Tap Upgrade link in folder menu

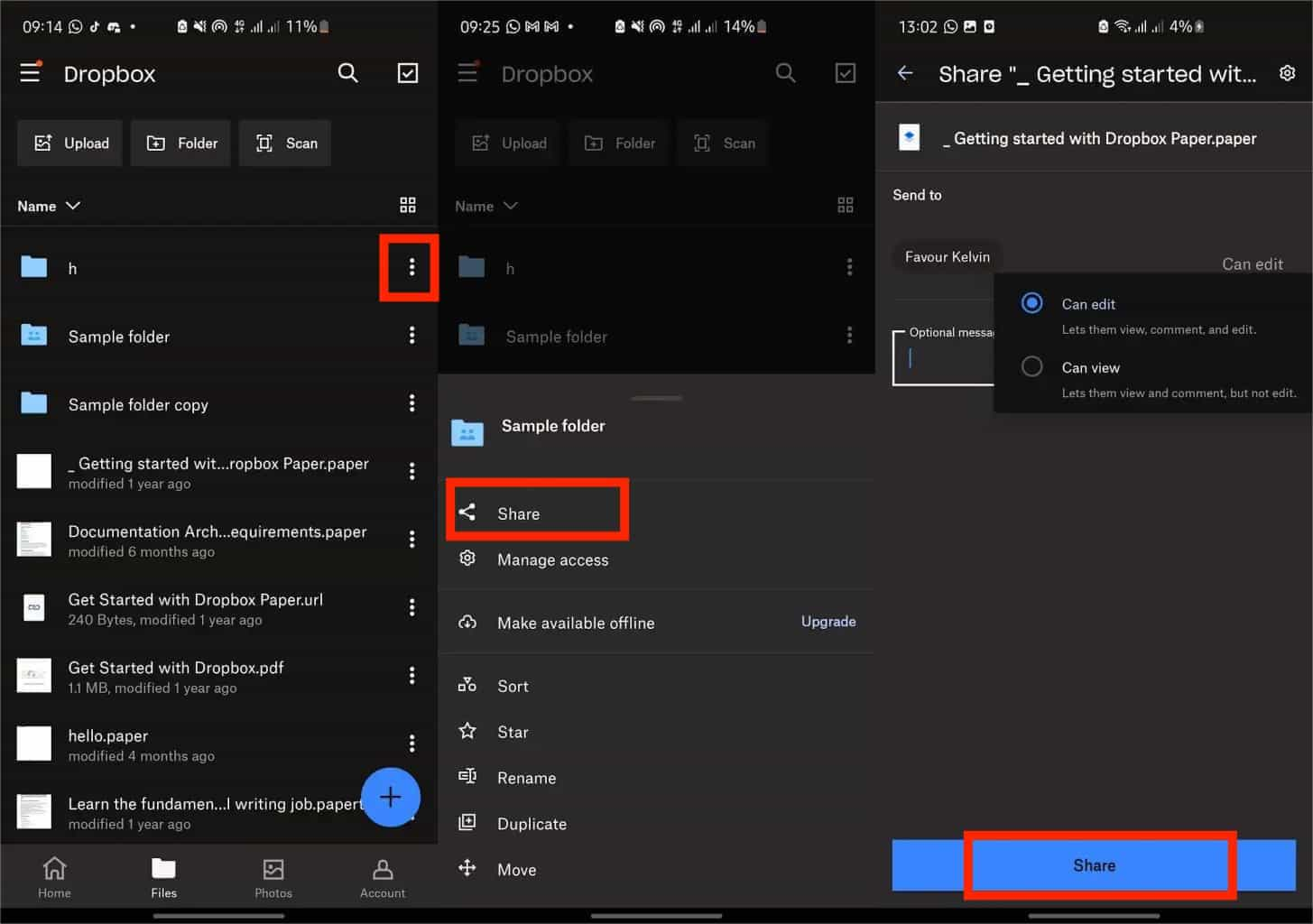[828, 622]
